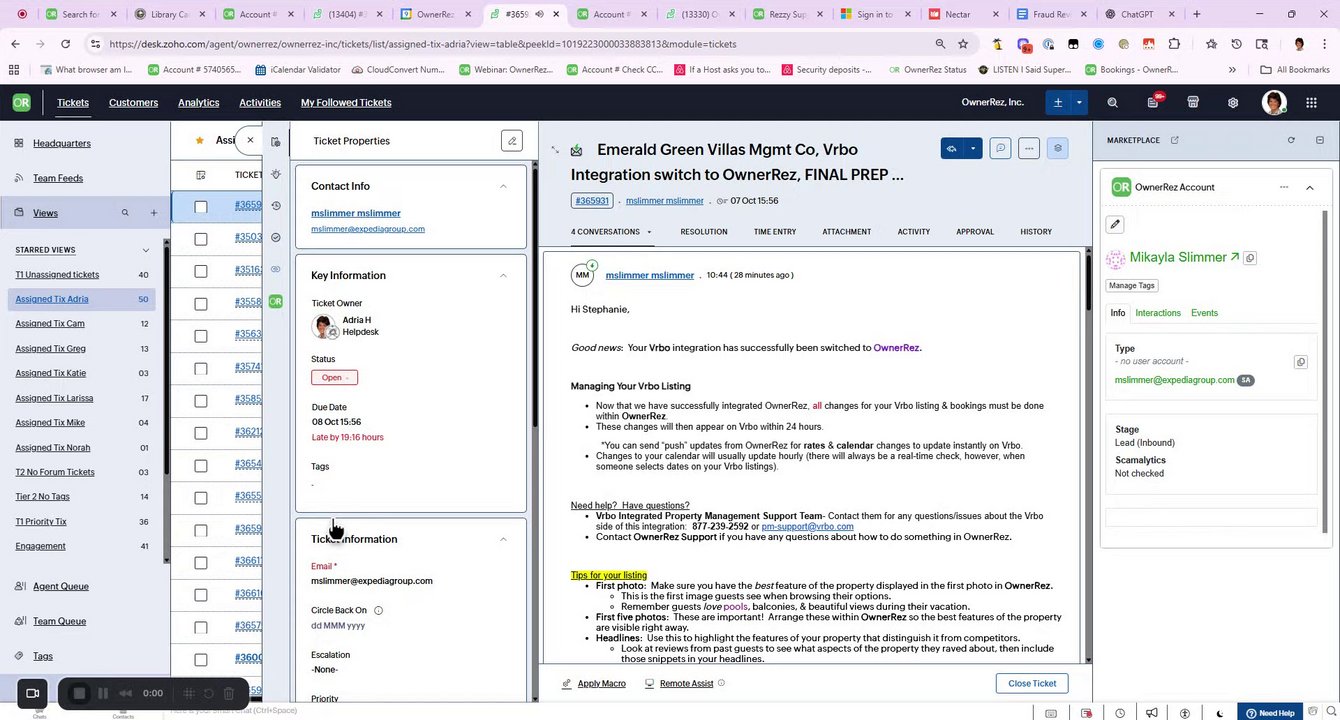Switch to the Resolution tab
The height and width of the screenshot is (720, 1340).
[704, 232]
